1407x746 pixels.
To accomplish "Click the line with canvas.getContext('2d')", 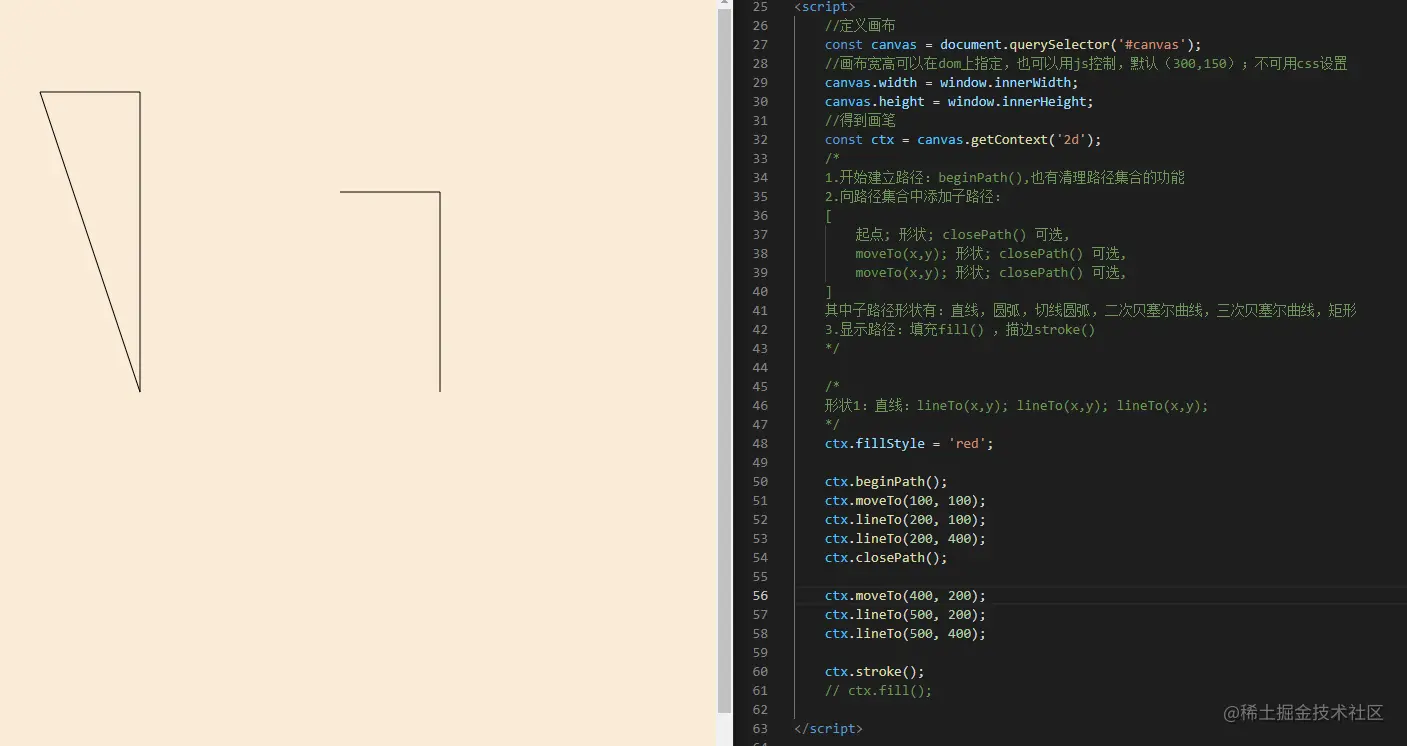I will [x=963, y=140].
